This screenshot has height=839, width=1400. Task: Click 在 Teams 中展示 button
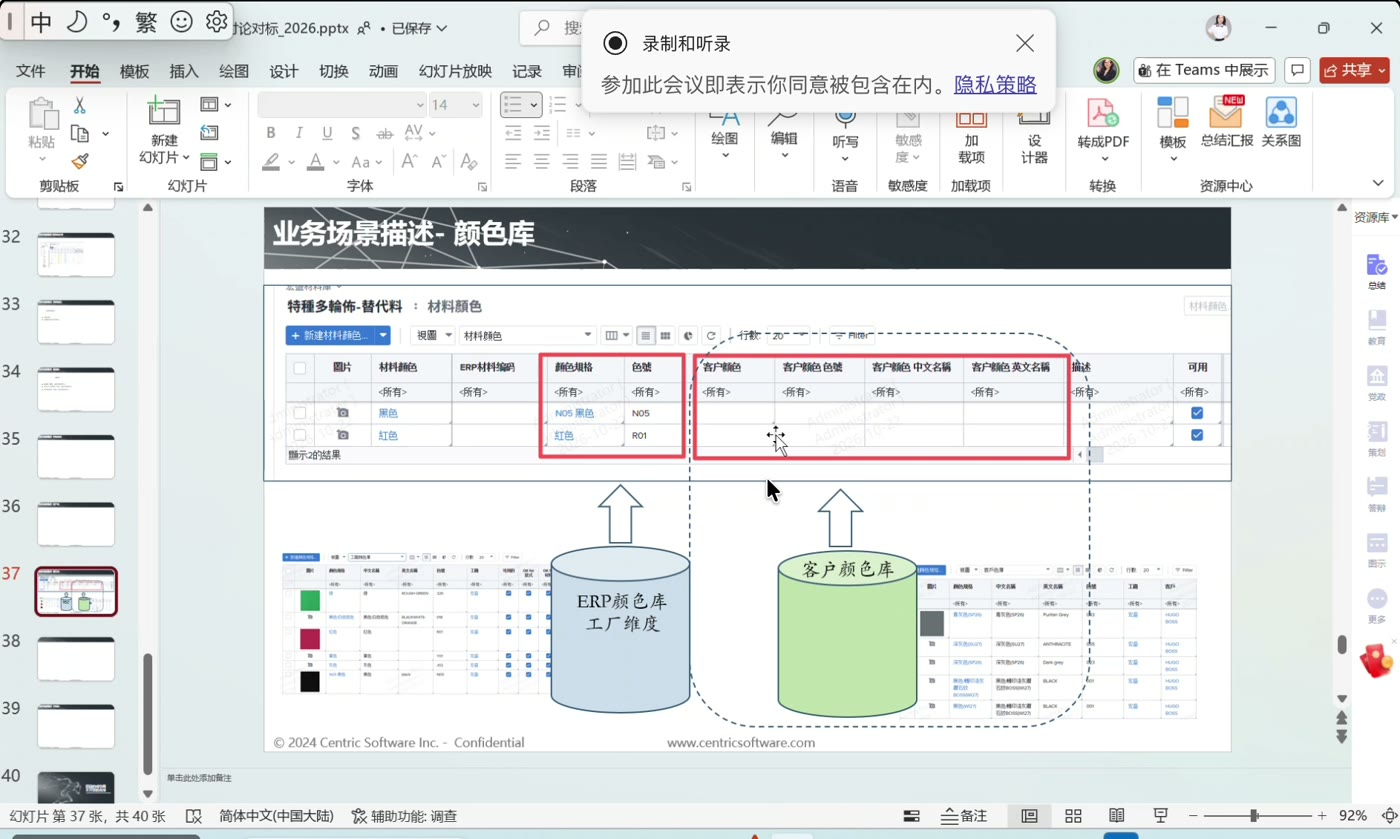[x=1204, y=70]
